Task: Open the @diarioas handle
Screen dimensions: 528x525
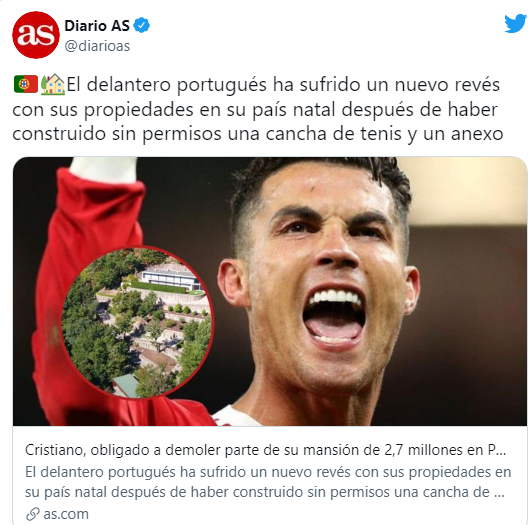Action: pos(97,46)
